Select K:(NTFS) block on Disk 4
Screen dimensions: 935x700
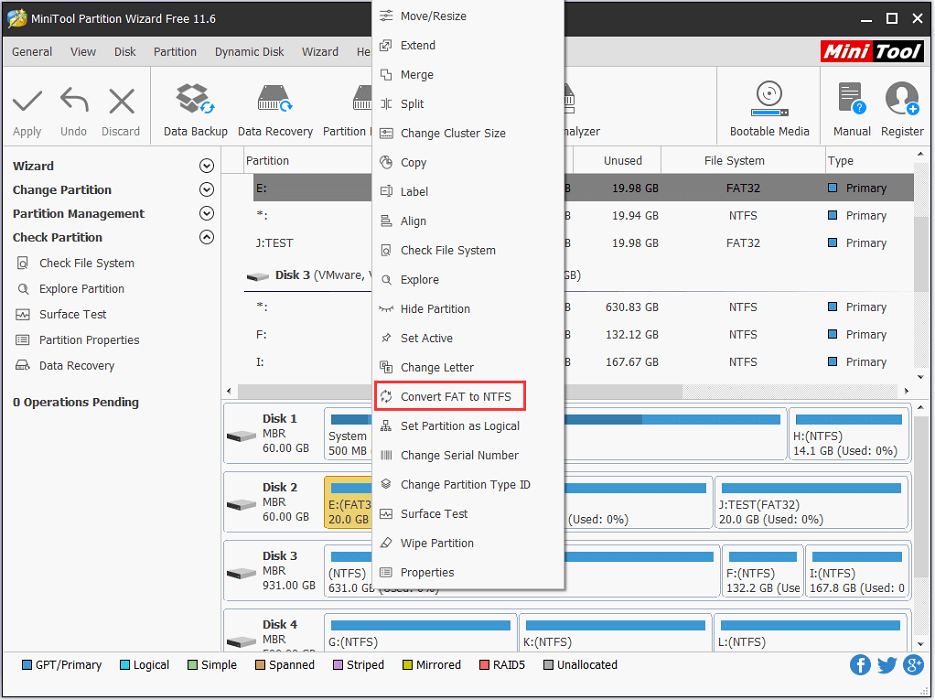(615, 632)
